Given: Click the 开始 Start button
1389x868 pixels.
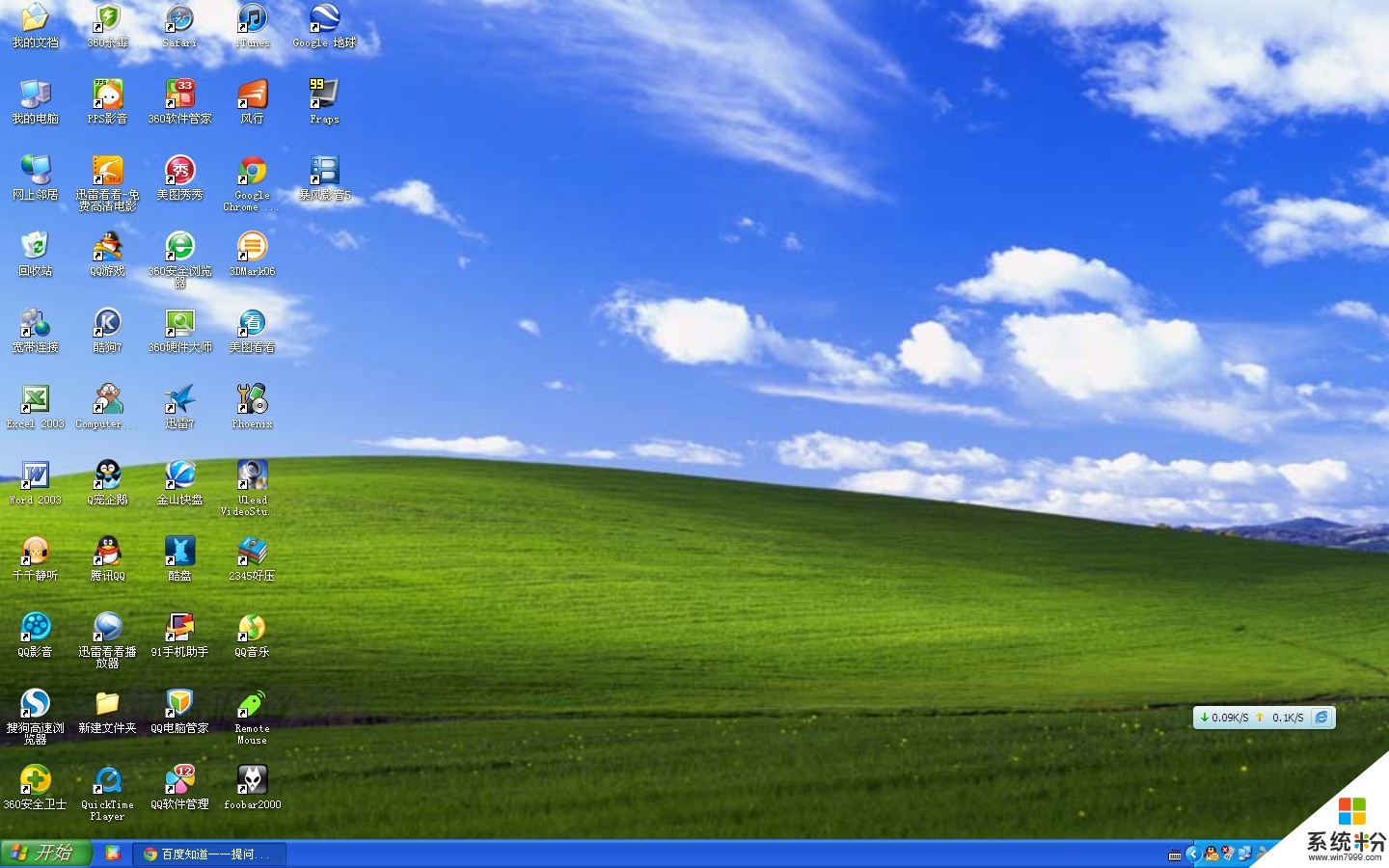Looking at the screenshot, I should [44, 854].
